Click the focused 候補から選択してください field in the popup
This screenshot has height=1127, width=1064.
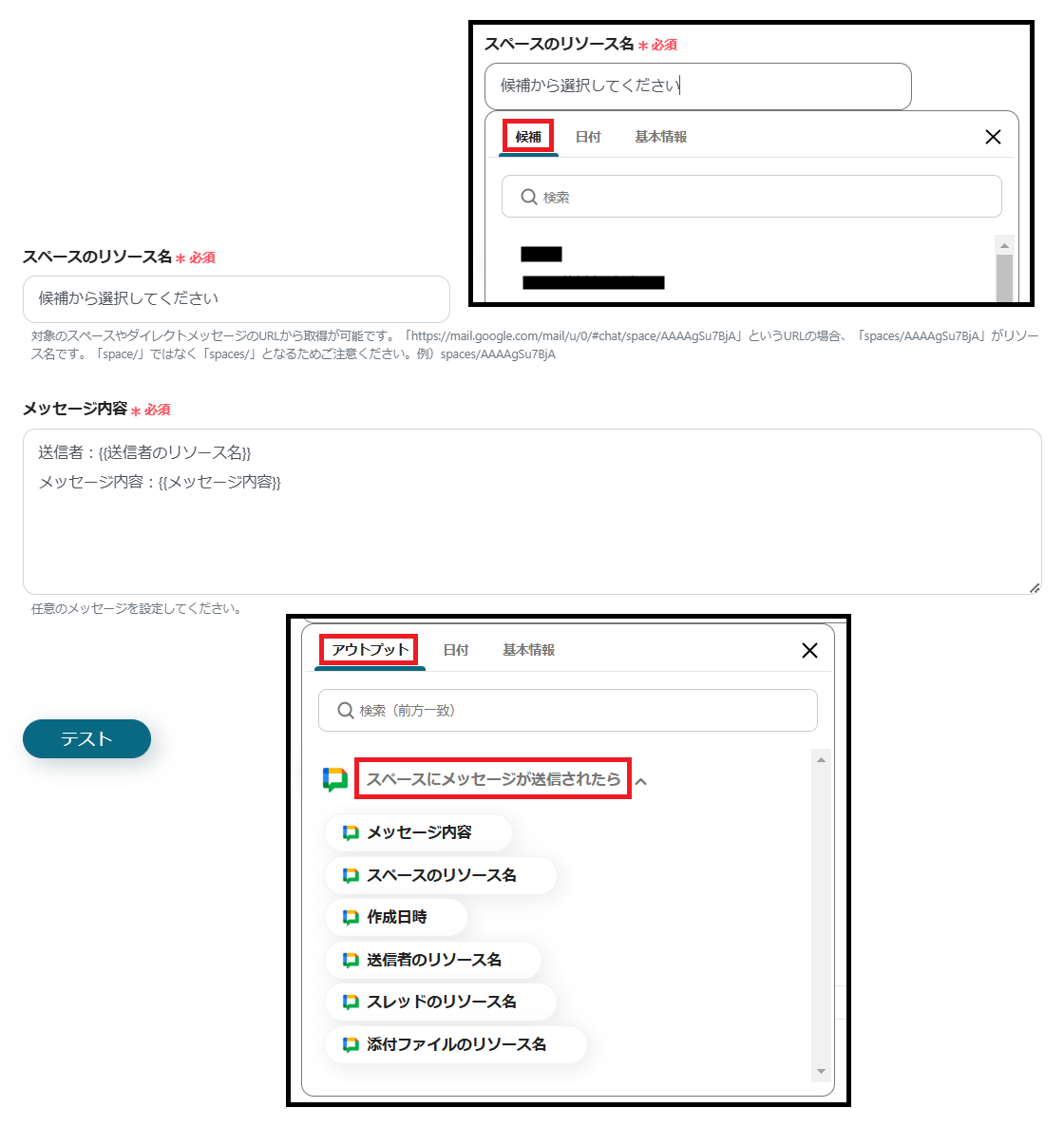point(697,86)
